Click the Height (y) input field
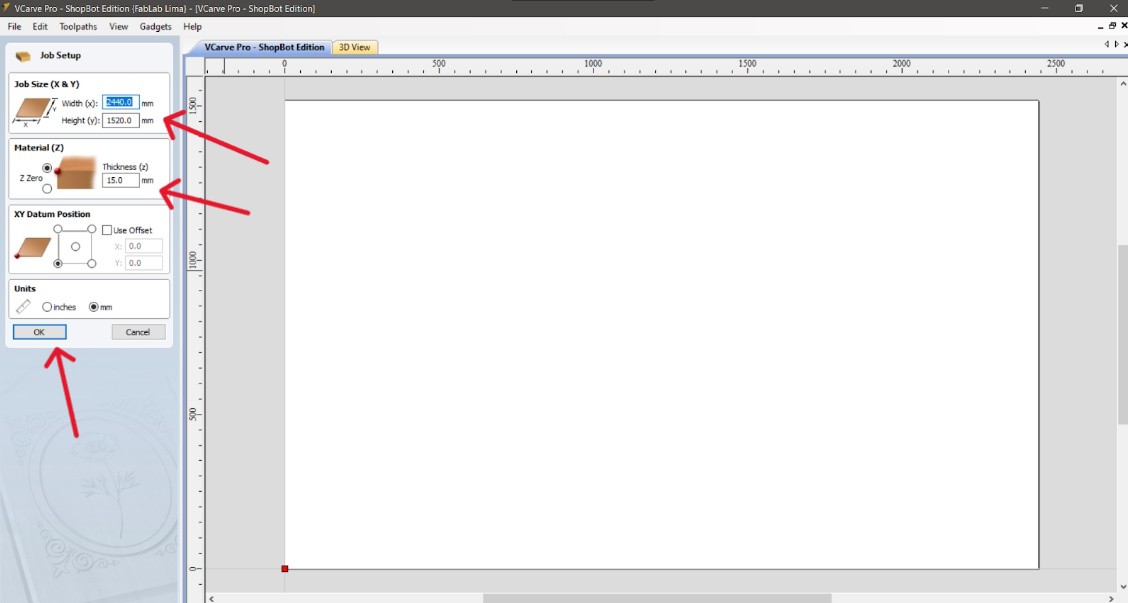This screenshot has width=1128, height=603. [x=120, y=120]
